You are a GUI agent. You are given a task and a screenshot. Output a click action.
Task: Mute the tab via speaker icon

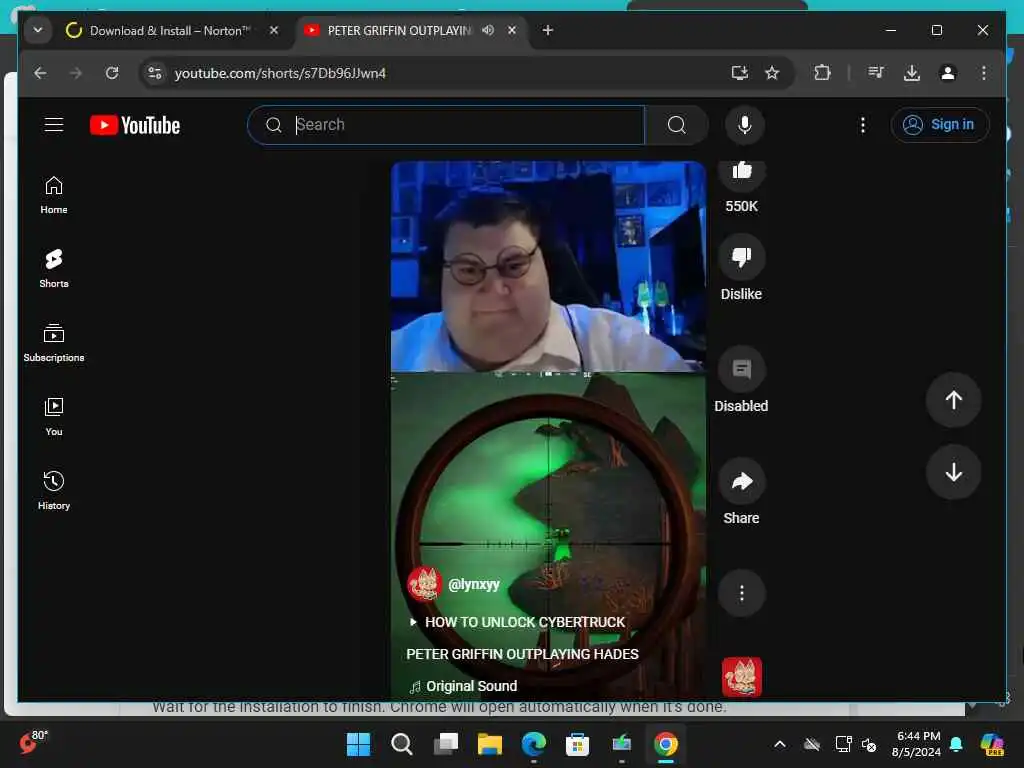(x=488, y=30)
